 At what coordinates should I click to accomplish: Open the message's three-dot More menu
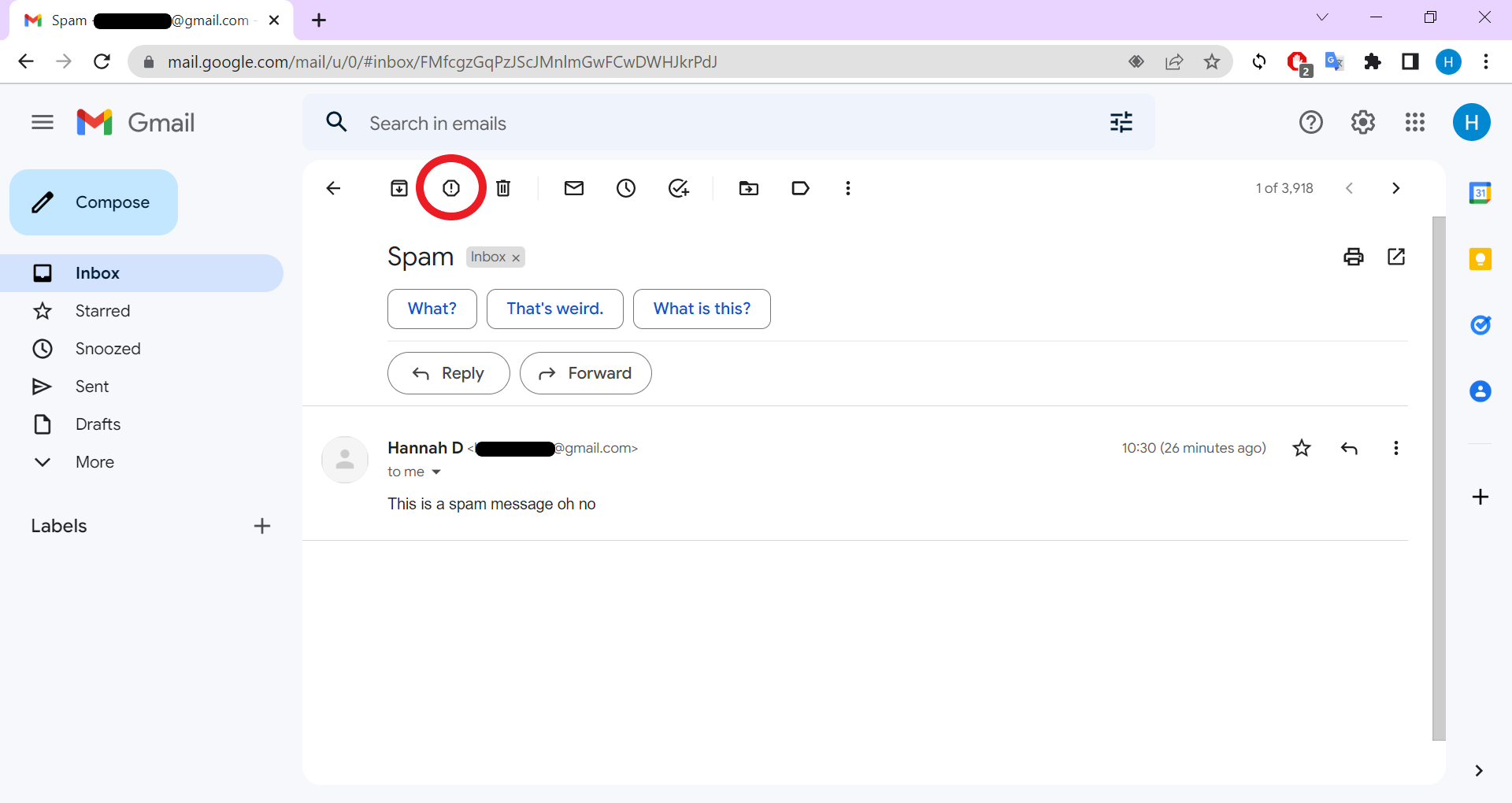pos(1396,448)
